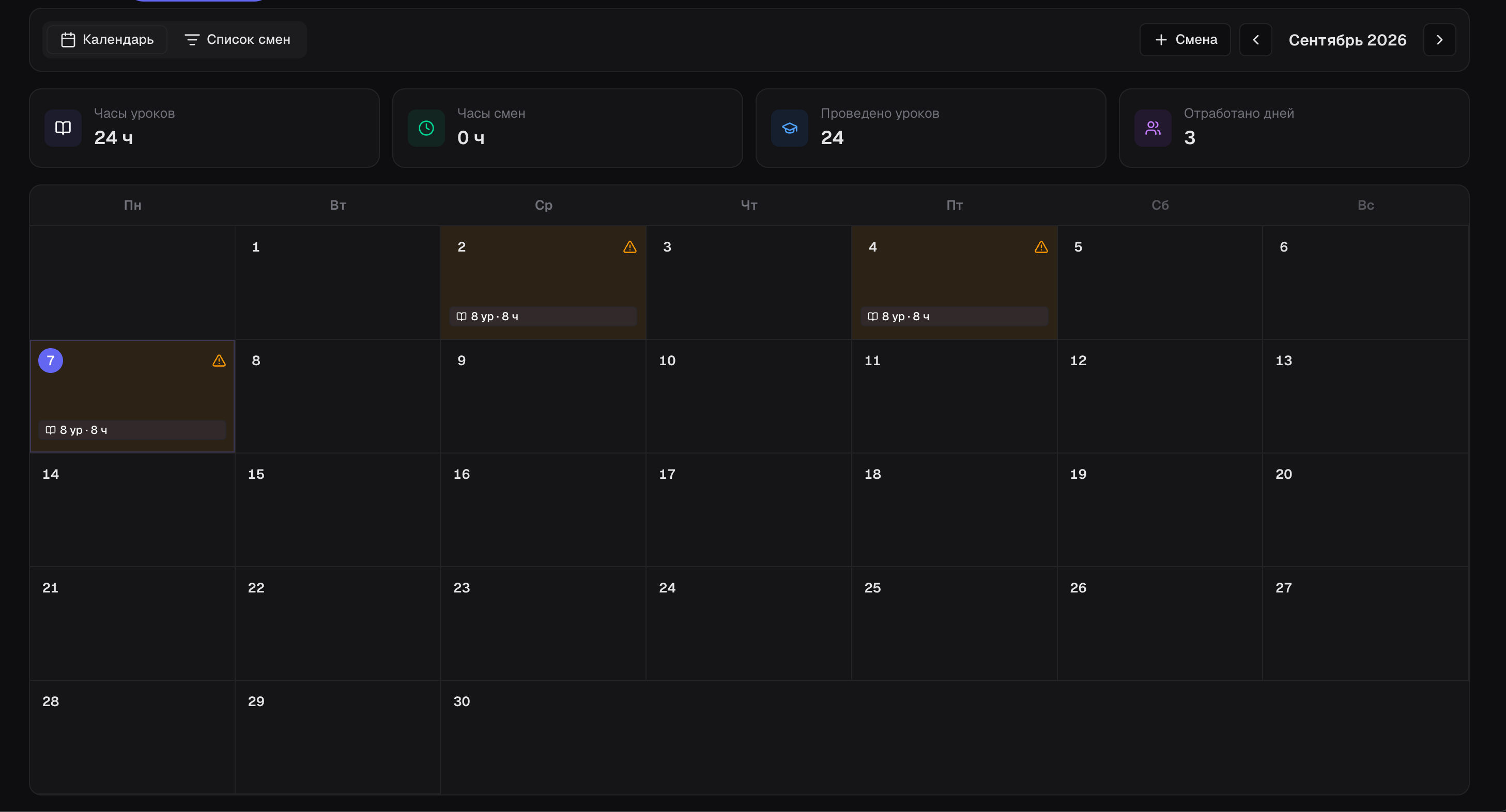The height and width of the screenshot is (812, 1506).
Task: Open the Список смен tab
Action: [x=237, y=40]
